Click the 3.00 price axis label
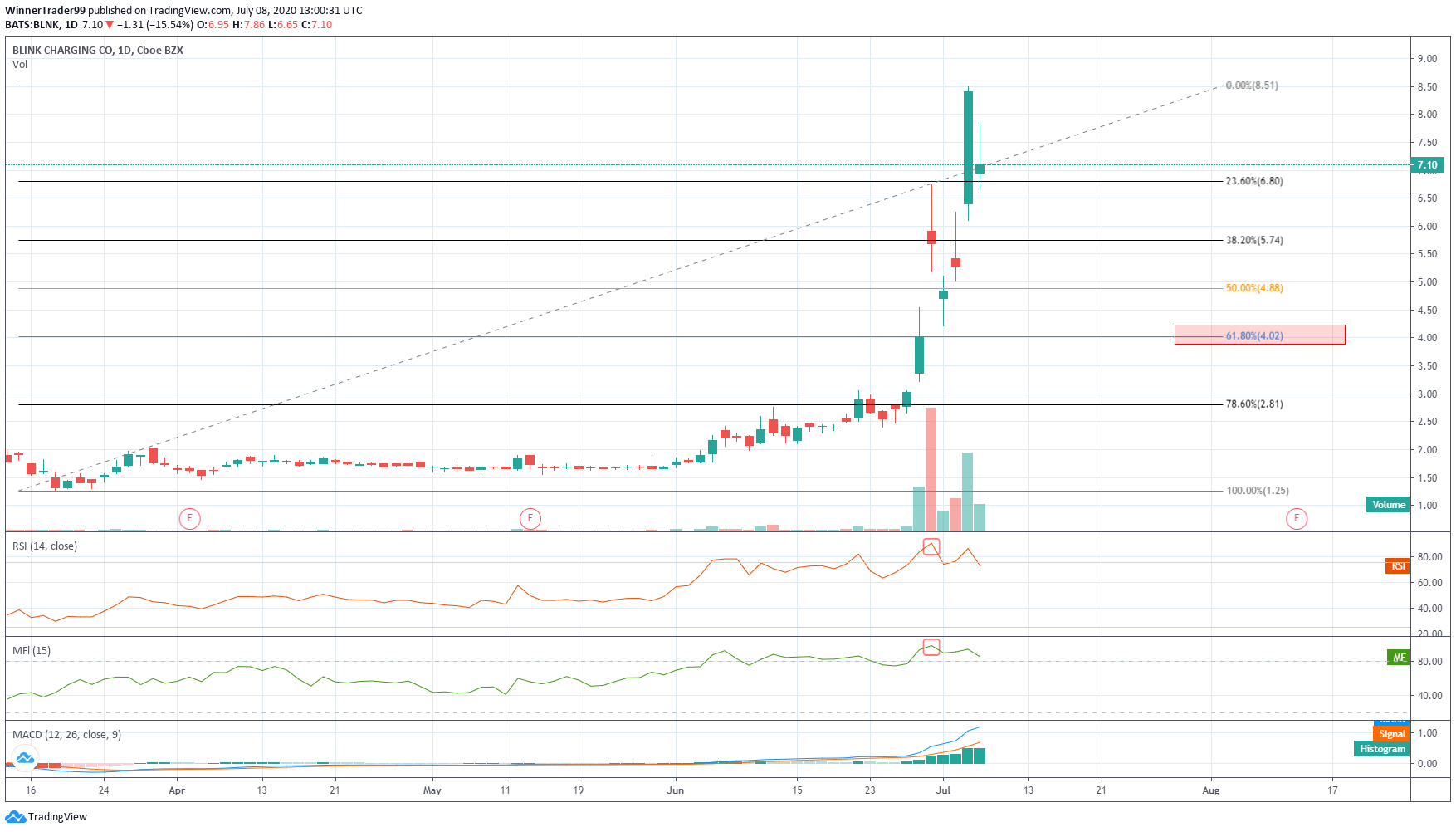Viewport: 1456px width, 832px height. pyautogui.click(x=1427, y=394)
